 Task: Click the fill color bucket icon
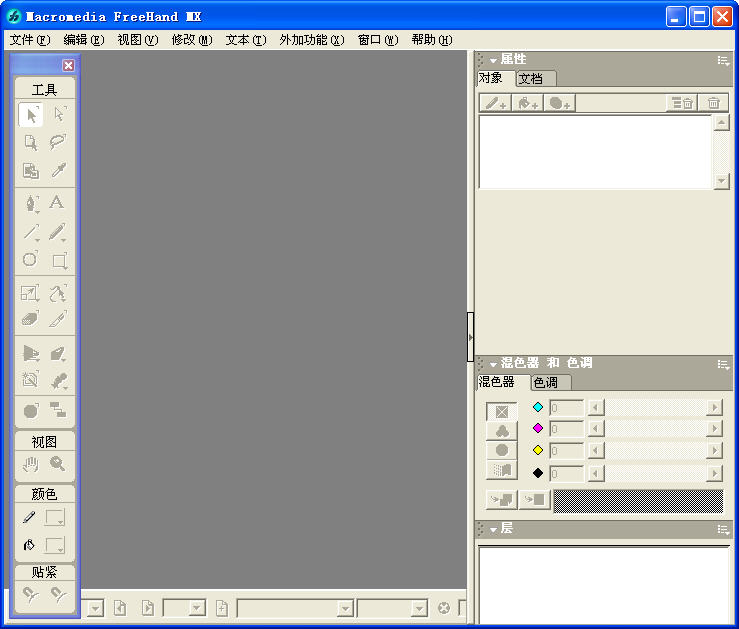pyautogui.click(x=29, y=545)
